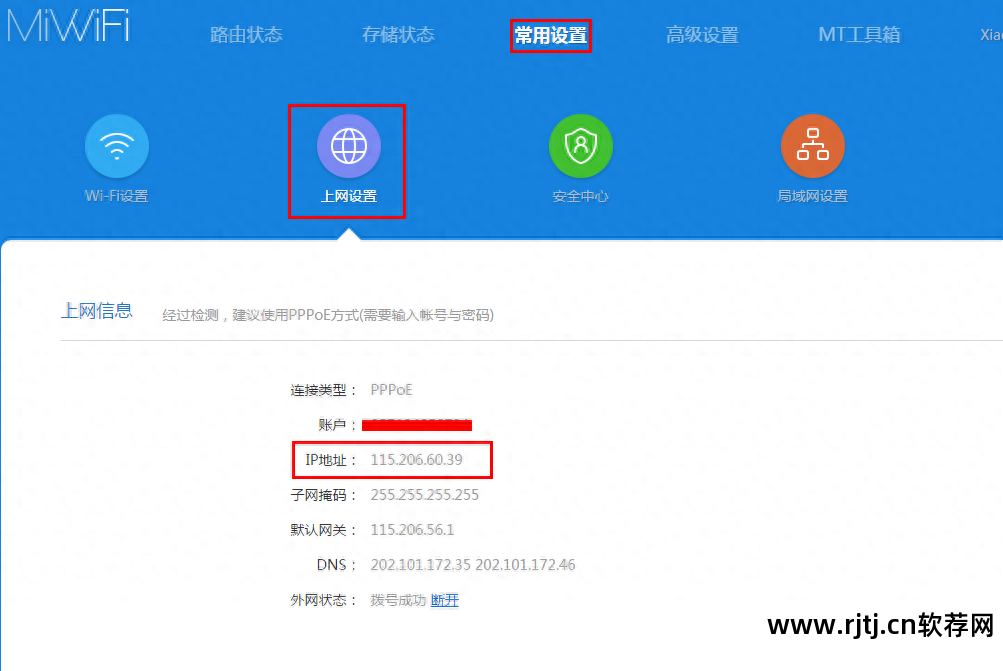Select the 常用设置 navigation tab
Viewport: 1003px width, 671px height.
pyautogui.click(x=550, y=33)
